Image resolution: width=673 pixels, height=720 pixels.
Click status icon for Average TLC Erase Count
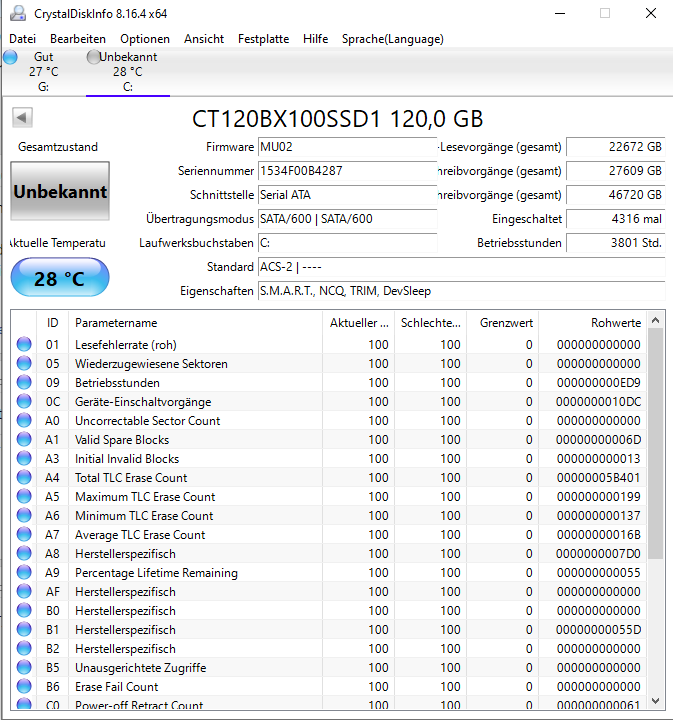24,534
